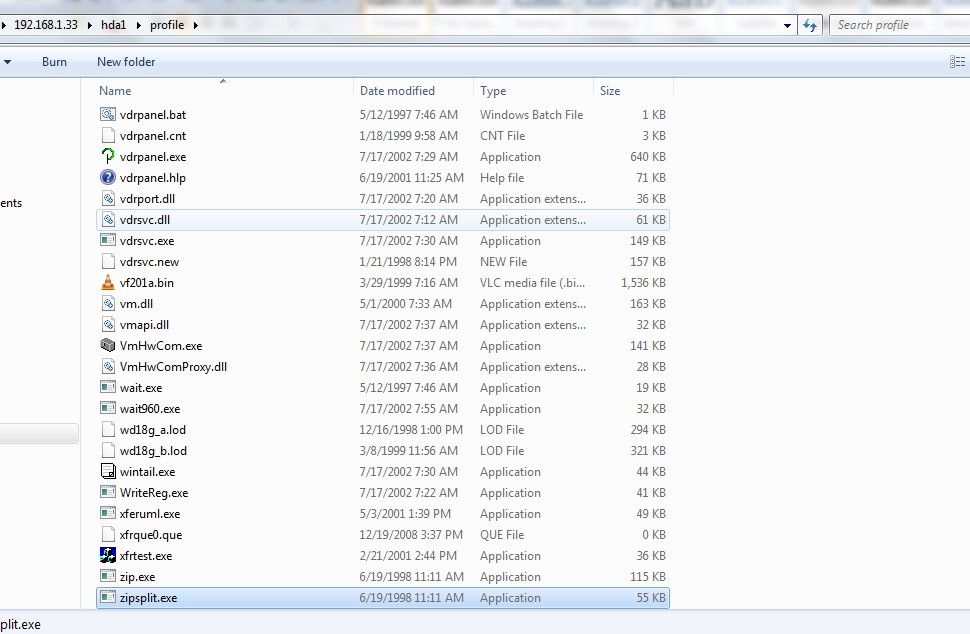
Task: Click the help icon of vdrpanel.hlp
Action: 108,178
